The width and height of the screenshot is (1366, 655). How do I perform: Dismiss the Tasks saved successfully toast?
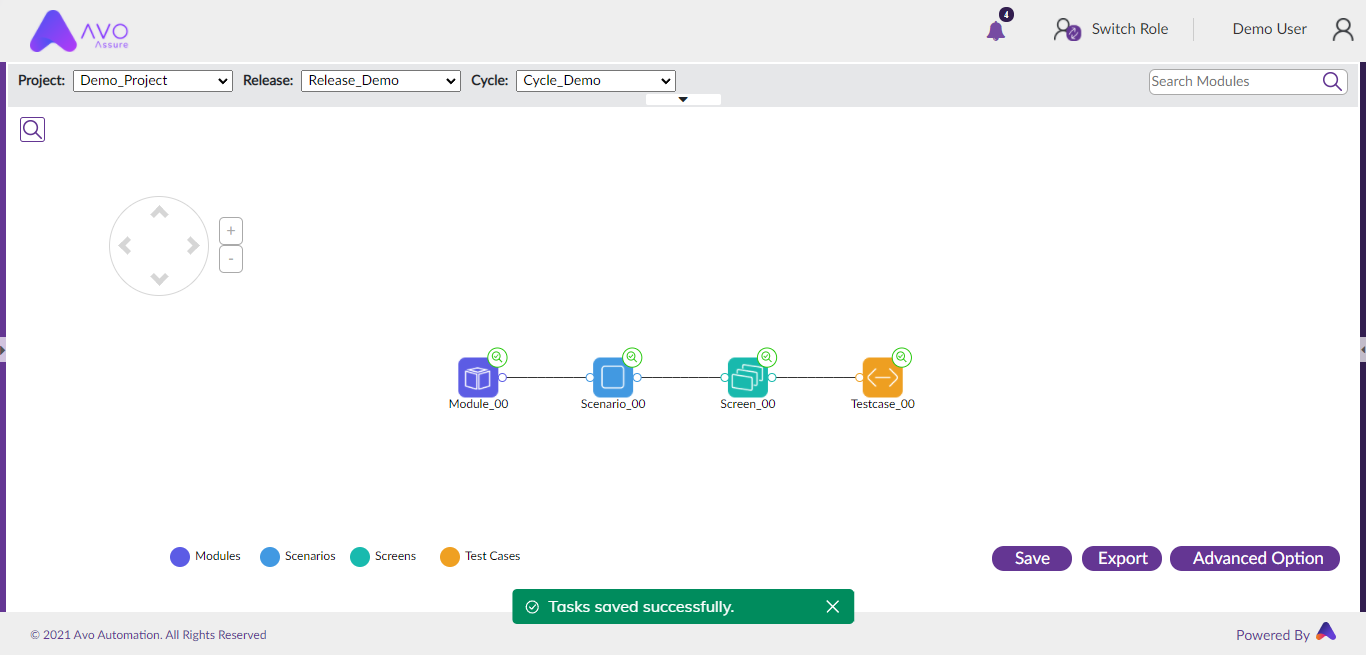click(833, 607)
